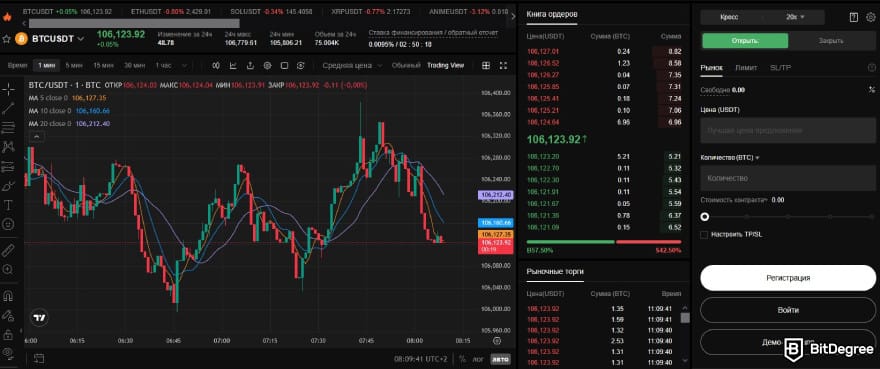Select the 1 час timeframe
880x369 pixels.
[x=163, y=66]
